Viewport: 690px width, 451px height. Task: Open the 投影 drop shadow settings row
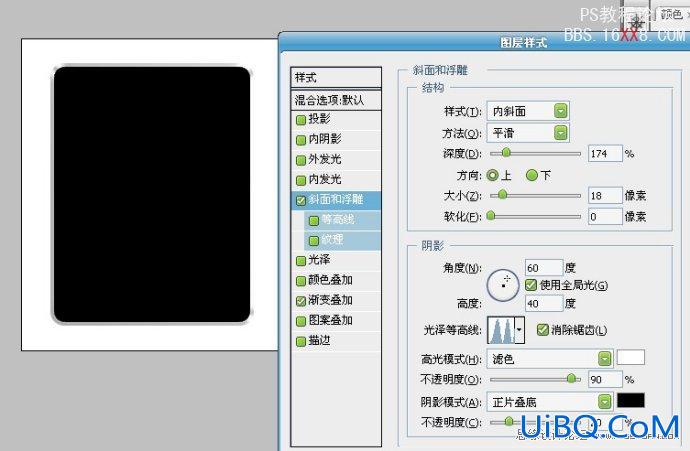pos(337,119)
